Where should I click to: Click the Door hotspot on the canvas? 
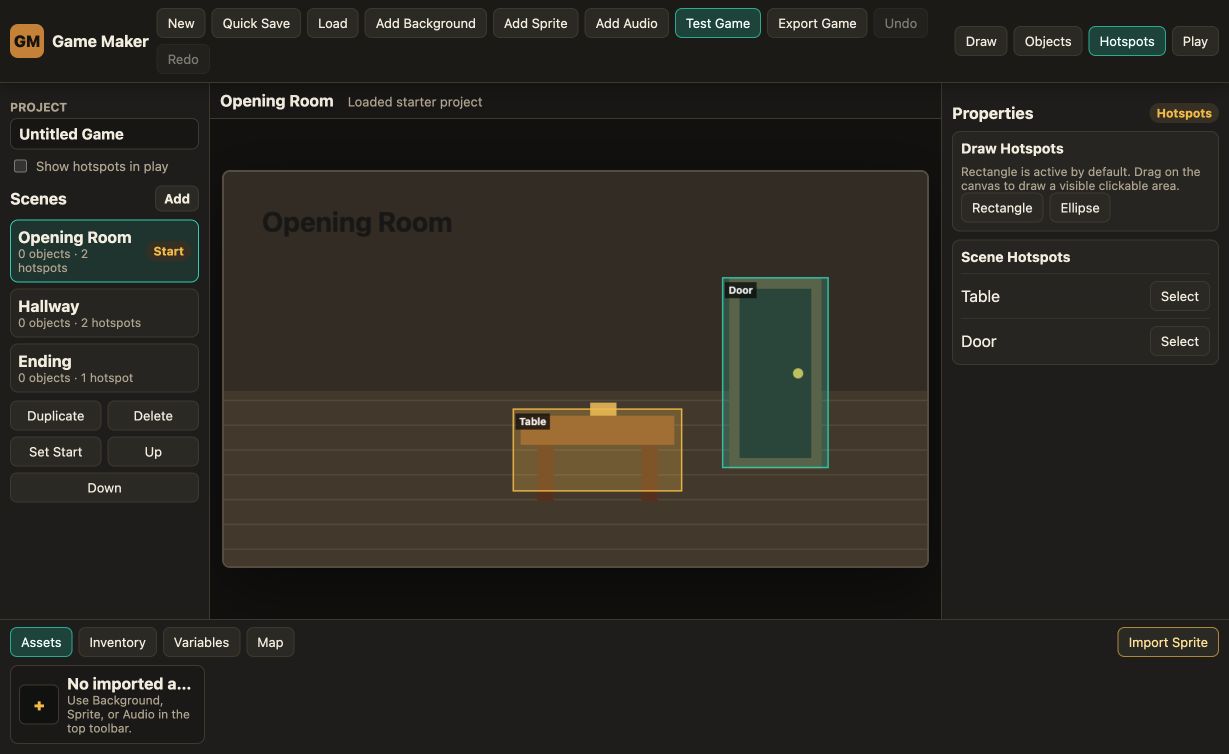click(775, 372)
